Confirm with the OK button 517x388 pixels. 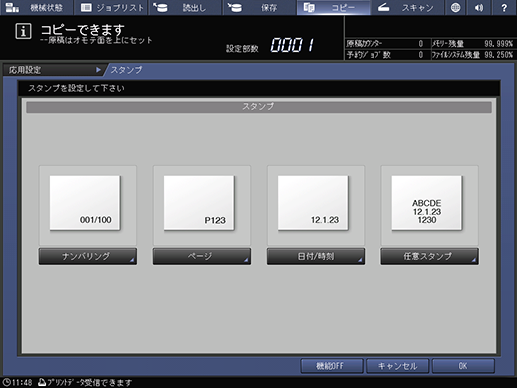pos(463,366)
